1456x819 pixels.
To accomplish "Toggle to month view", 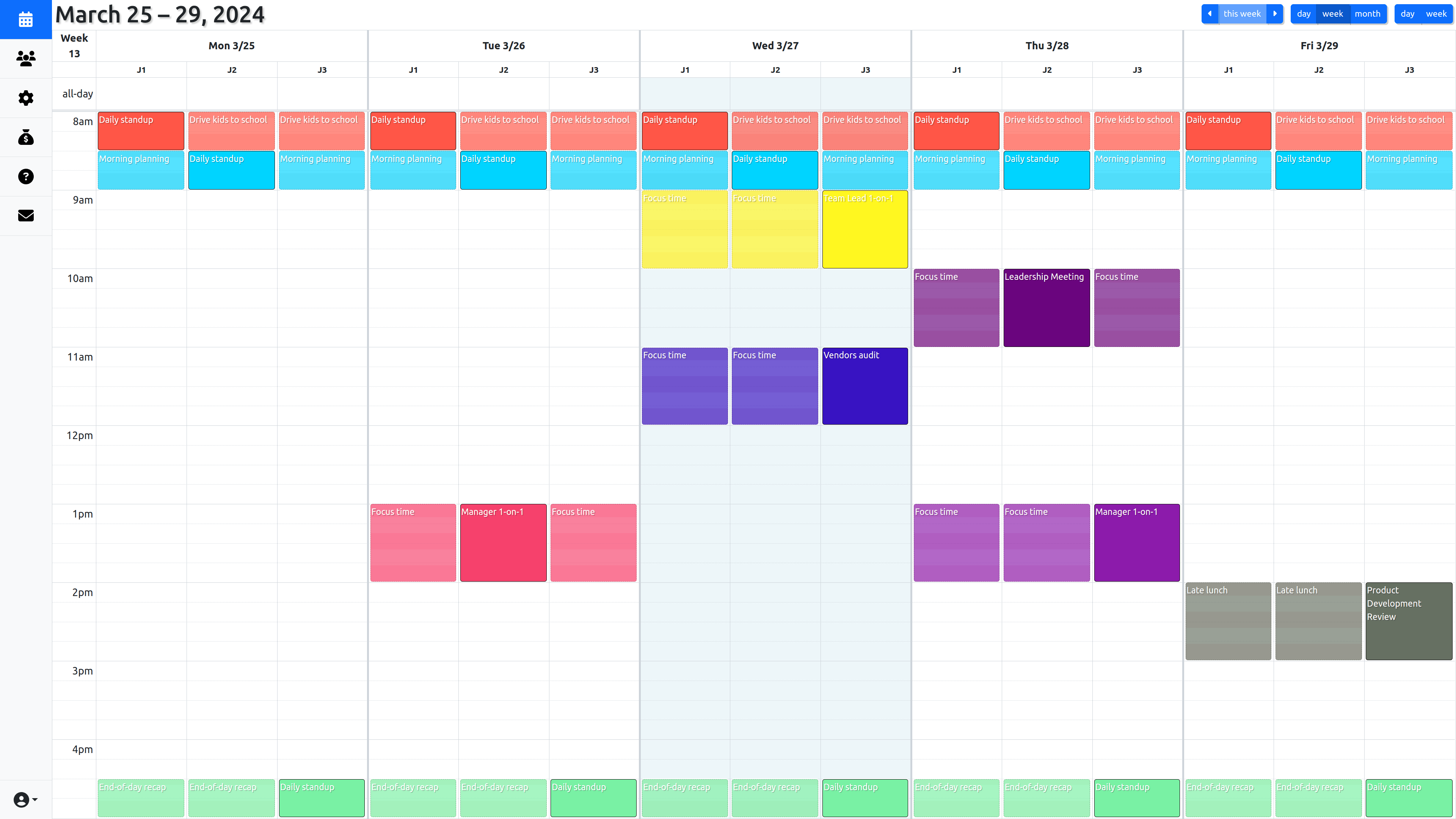I will click(x=1366, y=13).
